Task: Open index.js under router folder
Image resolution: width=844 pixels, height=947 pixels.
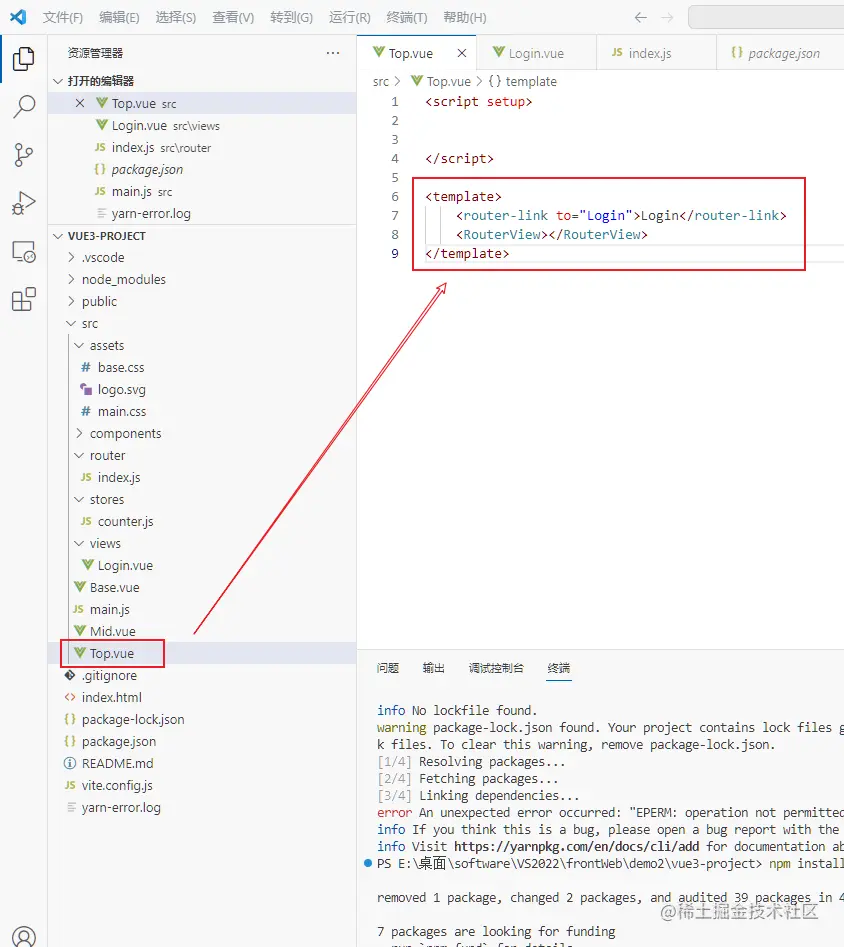Action: tap(202, 478)
